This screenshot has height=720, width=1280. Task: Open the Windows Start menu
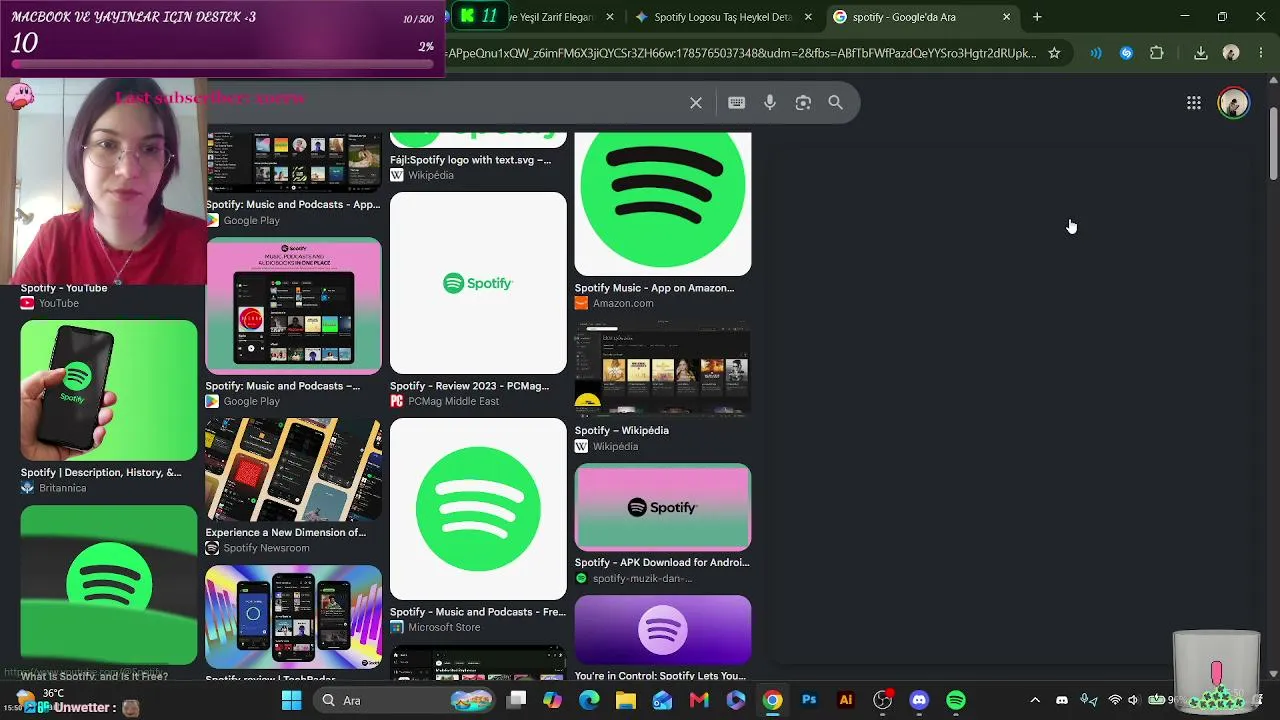(x=292, y=700)
